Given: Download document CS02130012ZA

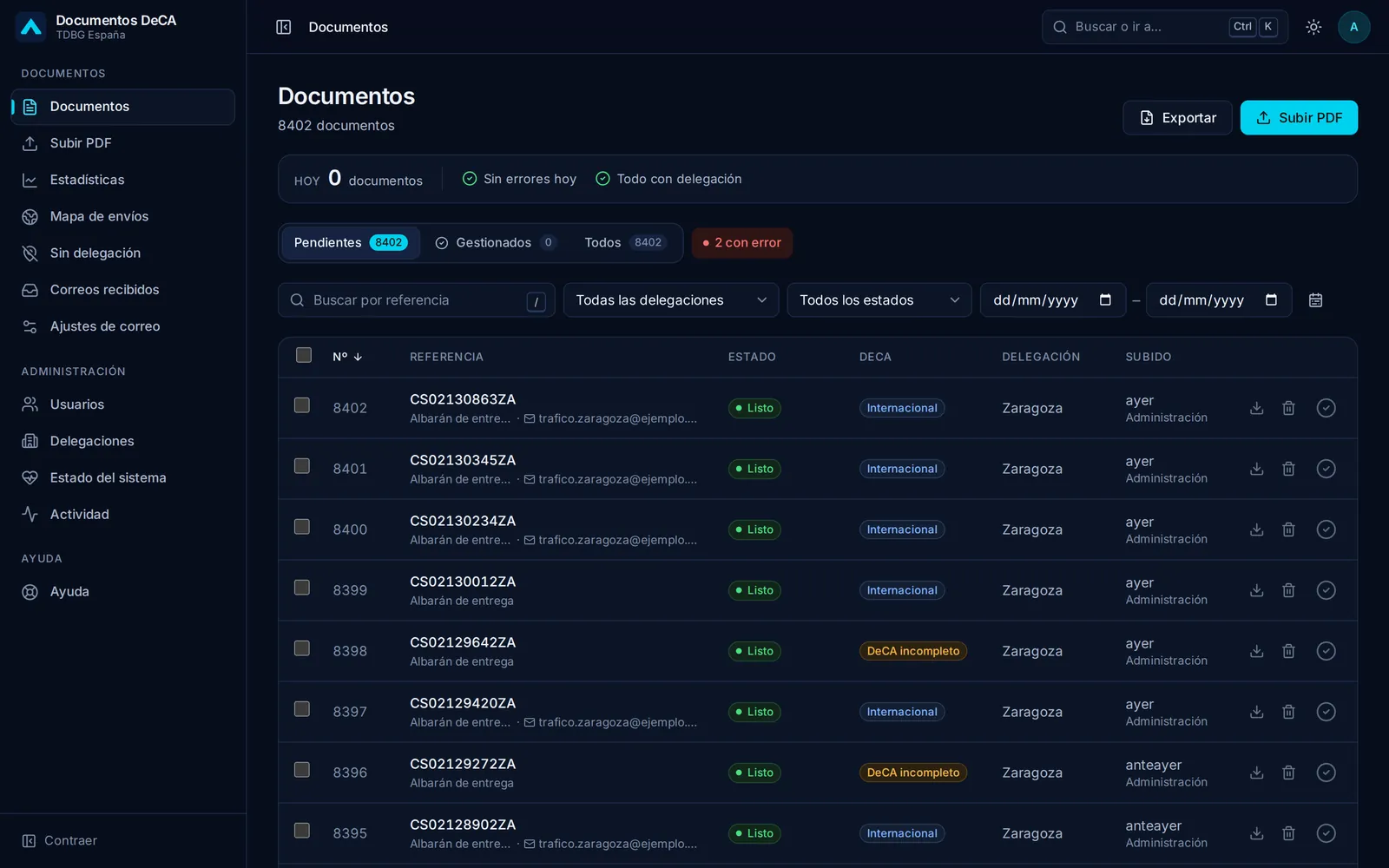Looking at the screenshot, I should tap(1256, 590).
